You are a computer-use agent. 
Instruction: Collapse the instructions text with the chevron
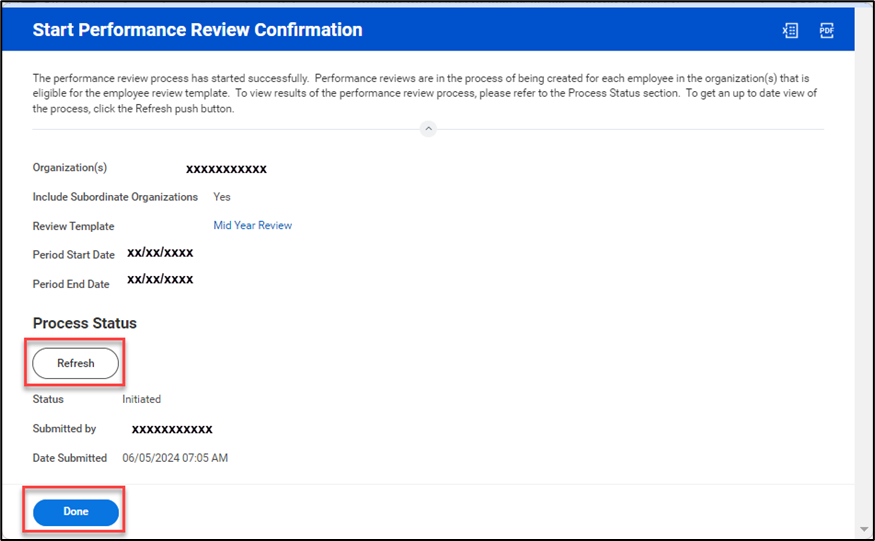[x=428, y=129]
